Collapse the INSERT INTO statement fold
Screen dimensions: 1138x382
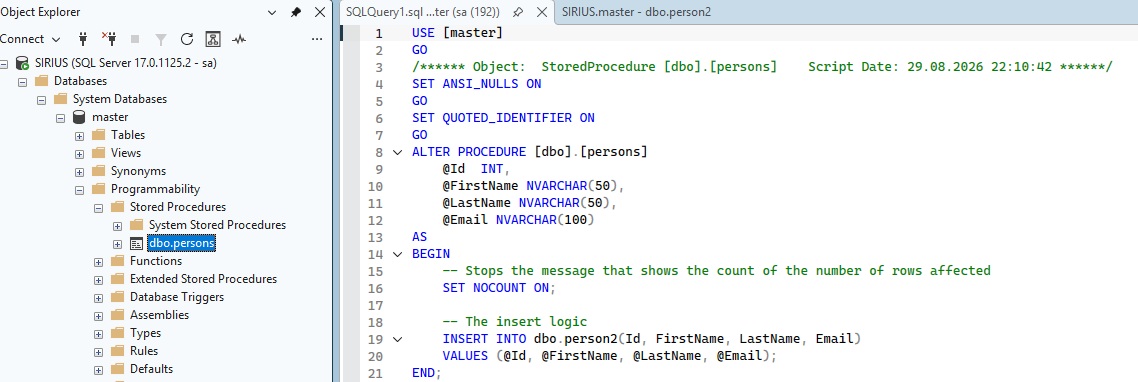click(397, 338)
